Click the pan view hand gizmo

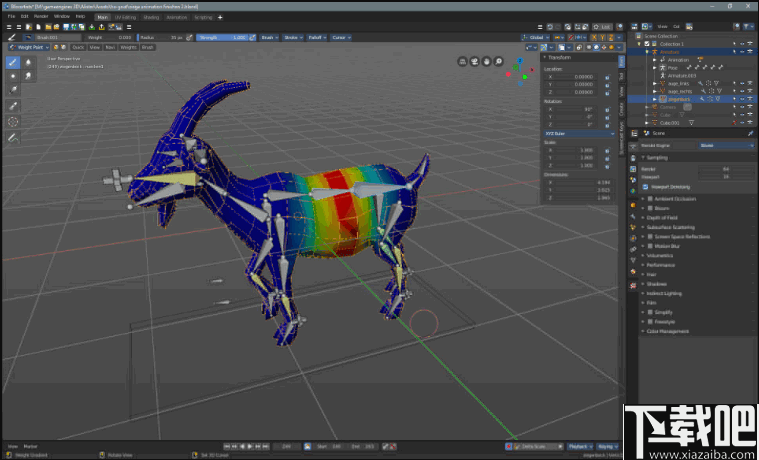pos(486,61)
